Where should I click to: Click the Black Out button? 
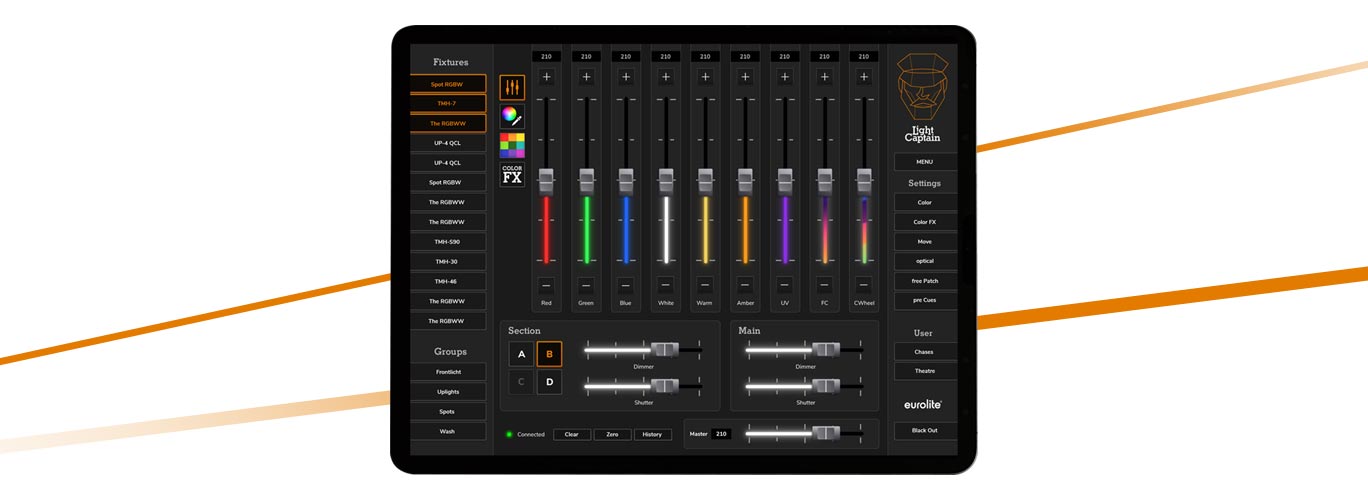pos(924,431)
